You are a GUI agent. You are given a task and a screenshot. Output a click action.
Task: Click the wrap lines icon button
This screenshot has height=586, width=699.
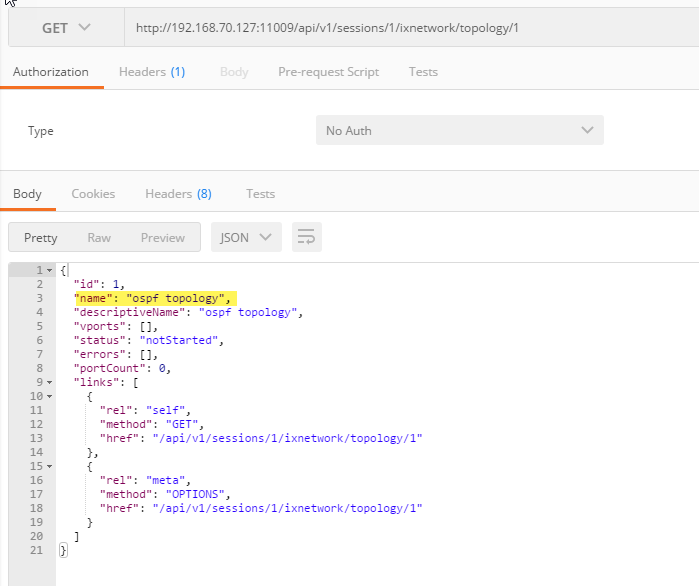(x=306, y=237)
